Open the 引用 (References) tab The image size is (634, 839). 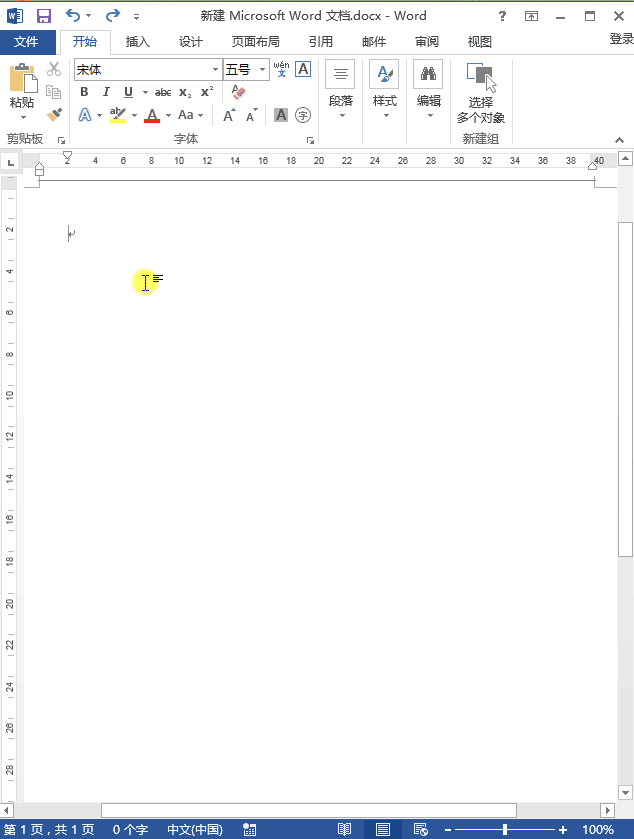320,42
